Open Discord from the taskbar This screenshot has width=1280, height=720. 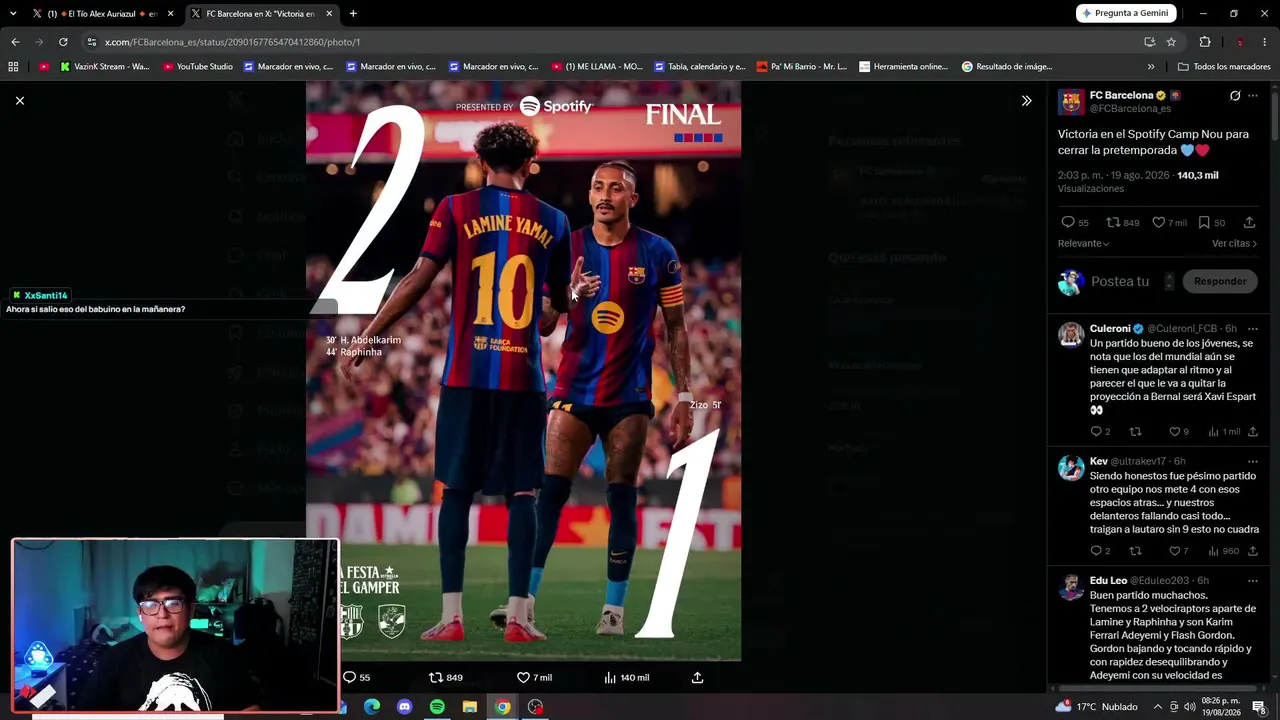click(404, 707)
